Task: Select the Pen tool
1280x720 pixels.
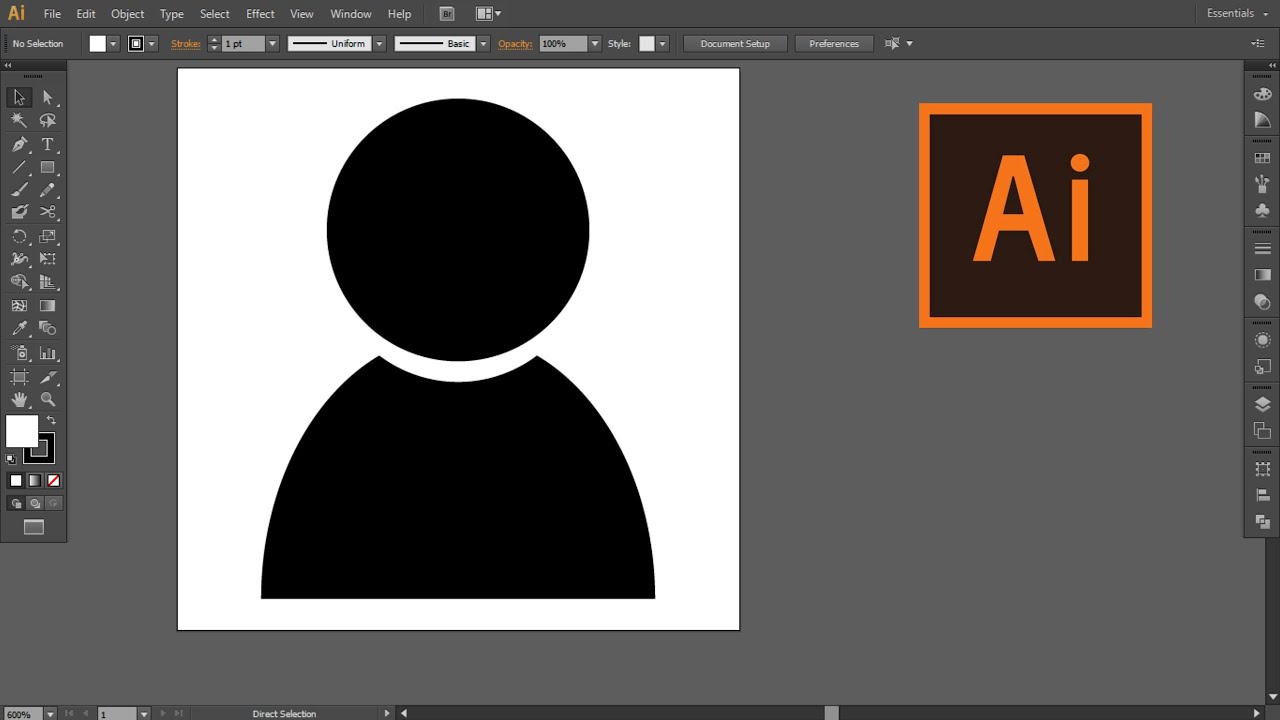Action: [x=19, y=144]
